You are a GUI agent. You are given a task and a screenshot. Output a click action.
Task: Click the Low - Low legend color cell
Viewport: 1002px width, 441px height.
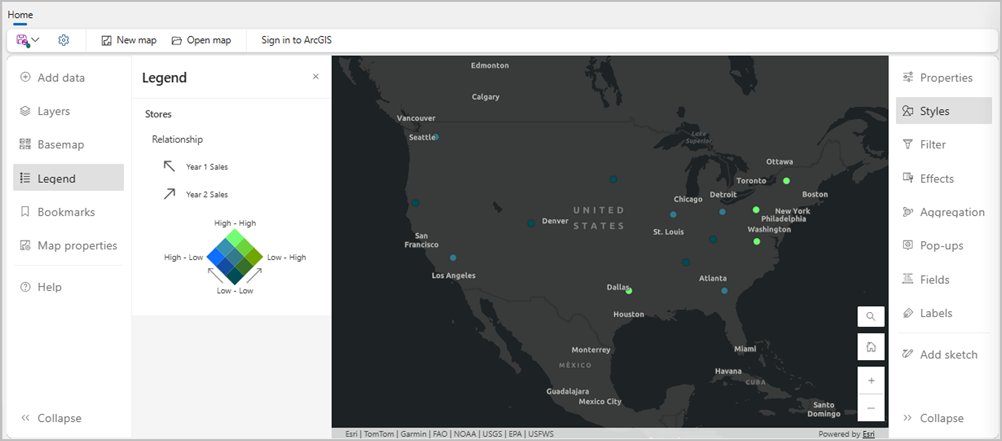[235, 275]
